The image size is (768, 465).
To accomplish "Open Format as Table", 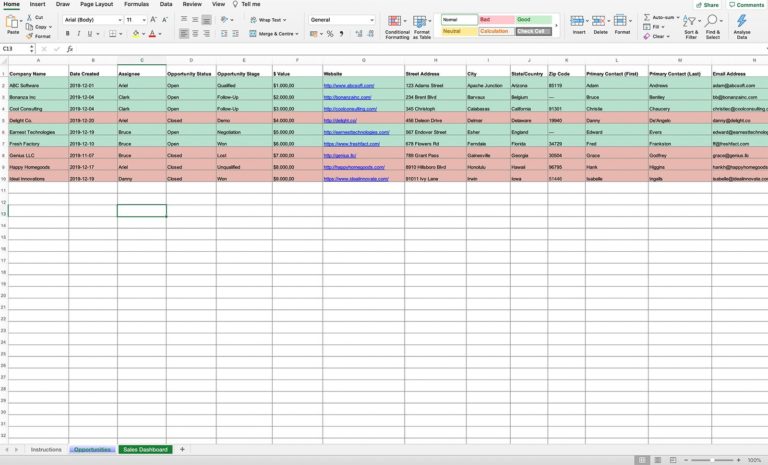I will (x=421, y=27).
